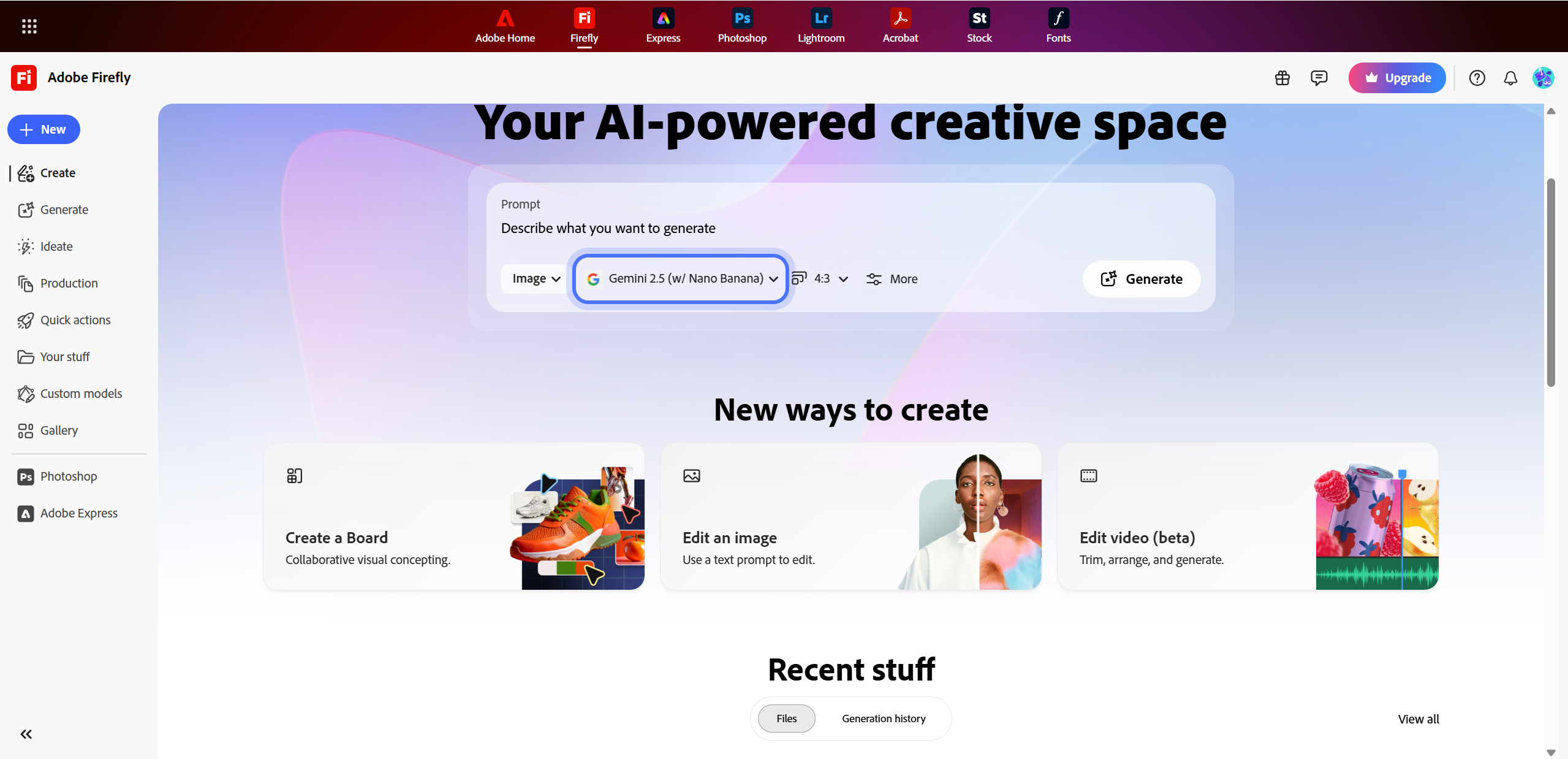Launch Lightroom from the top bar
The height and width of the screenshot is (759, 1568).
click(x=821, y=26)
